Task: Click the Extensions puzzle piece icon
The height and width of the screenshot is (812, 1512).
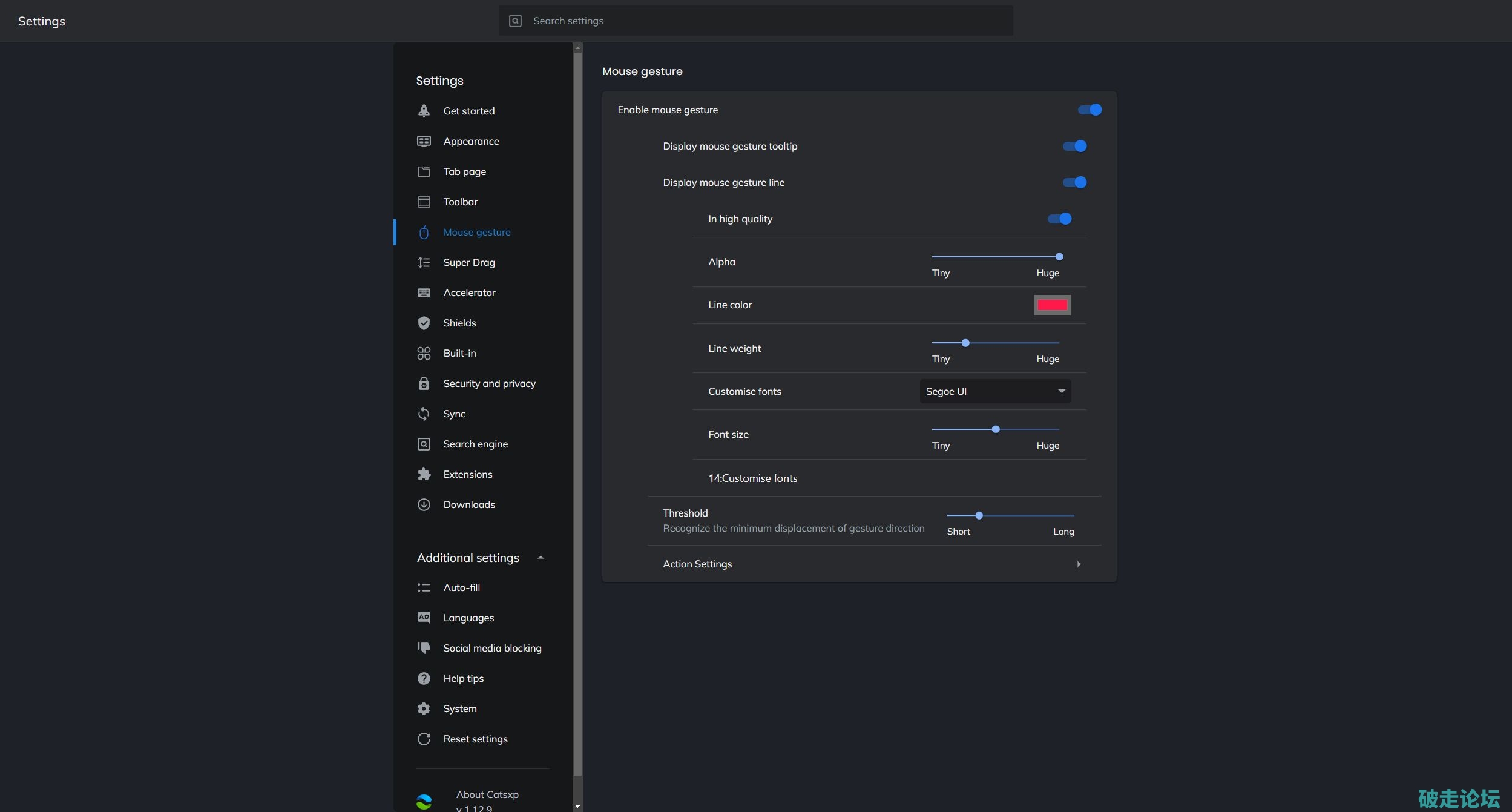Action: click(x=424, y=474)
